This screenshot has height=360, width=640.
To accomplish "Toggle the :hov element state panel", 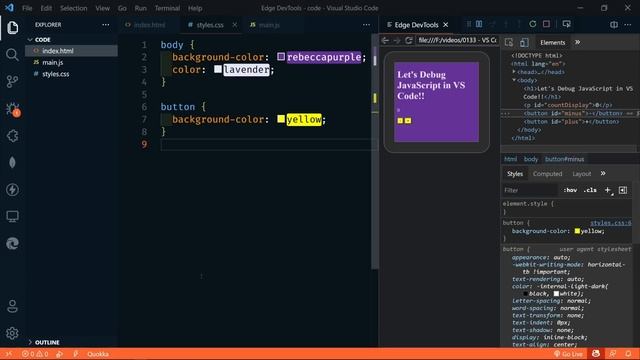I will tap(570, 190).
